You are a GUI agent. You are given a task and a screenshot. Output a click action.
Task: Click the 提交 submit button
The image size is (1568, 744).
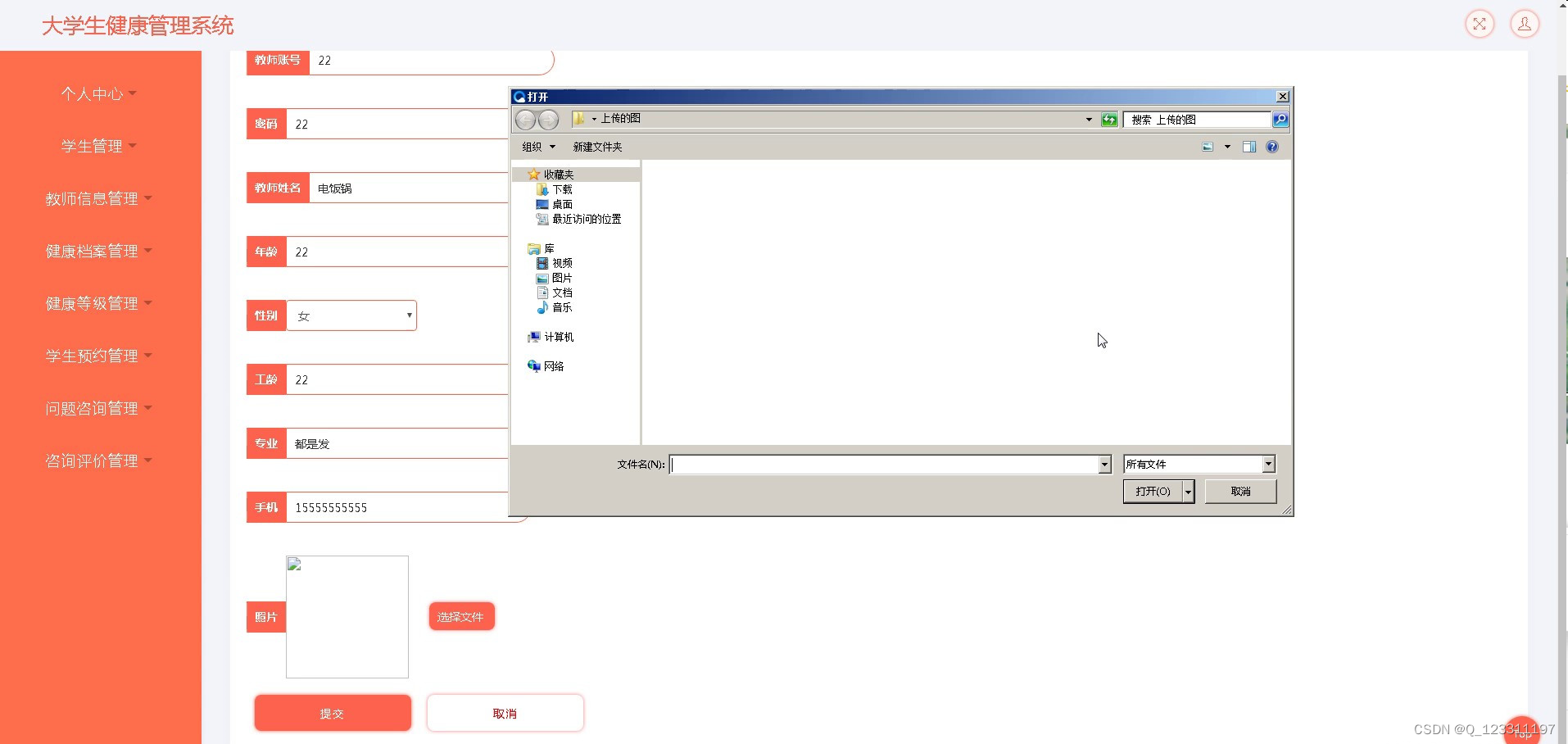(333, 713)
